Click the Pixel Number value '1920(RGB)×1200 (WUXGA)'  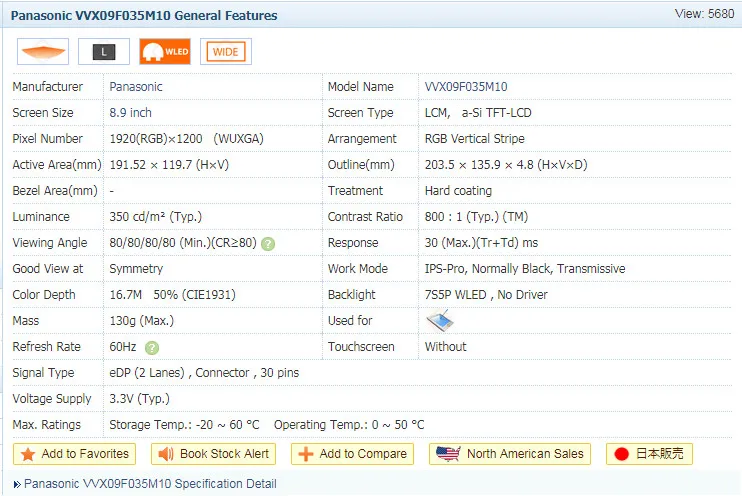click(186, 139)
